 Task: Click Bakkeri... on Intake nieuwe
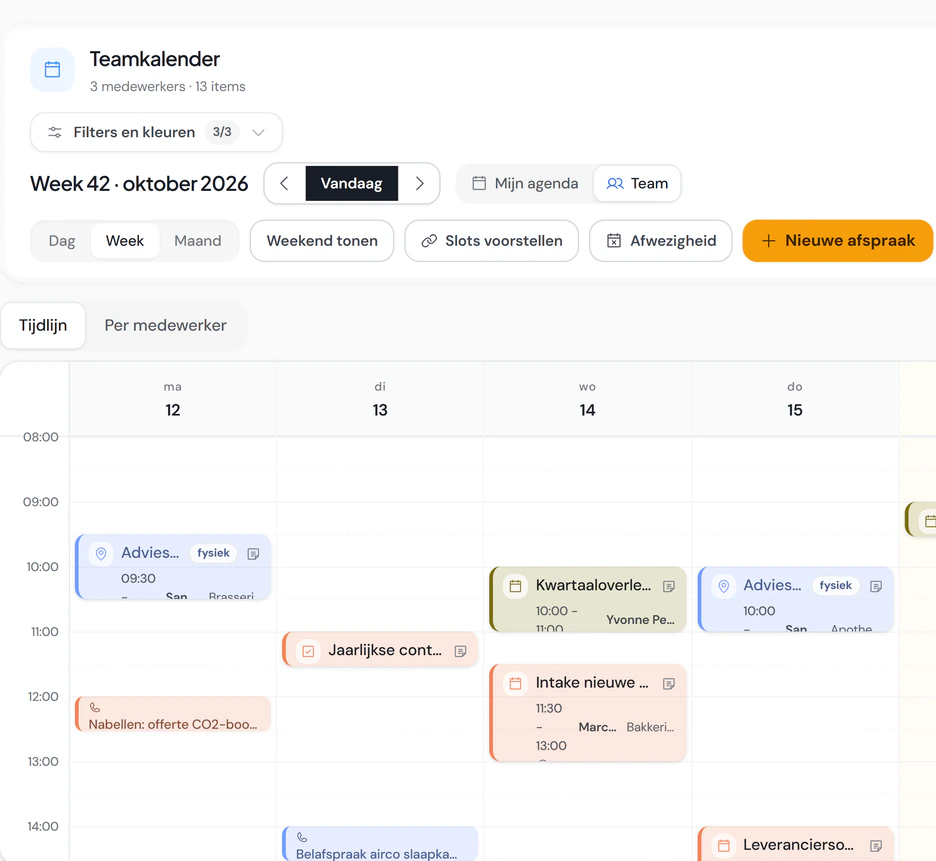coord(650,727)
